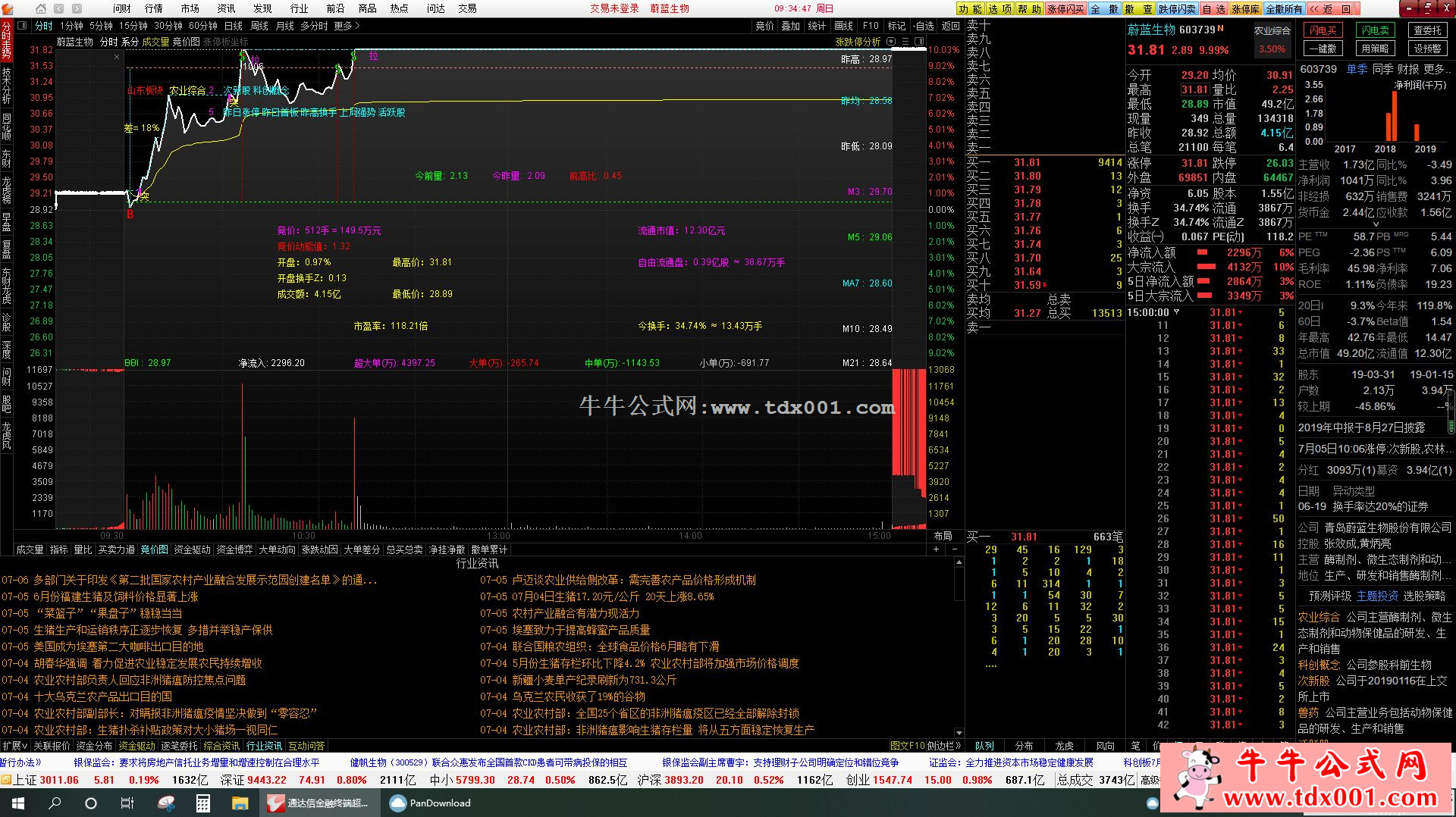The height and width of the screenshot is (817, 1456).
Task: Open Task View on the taskbar
Action: pyautogui.click(x=127, y=803)
